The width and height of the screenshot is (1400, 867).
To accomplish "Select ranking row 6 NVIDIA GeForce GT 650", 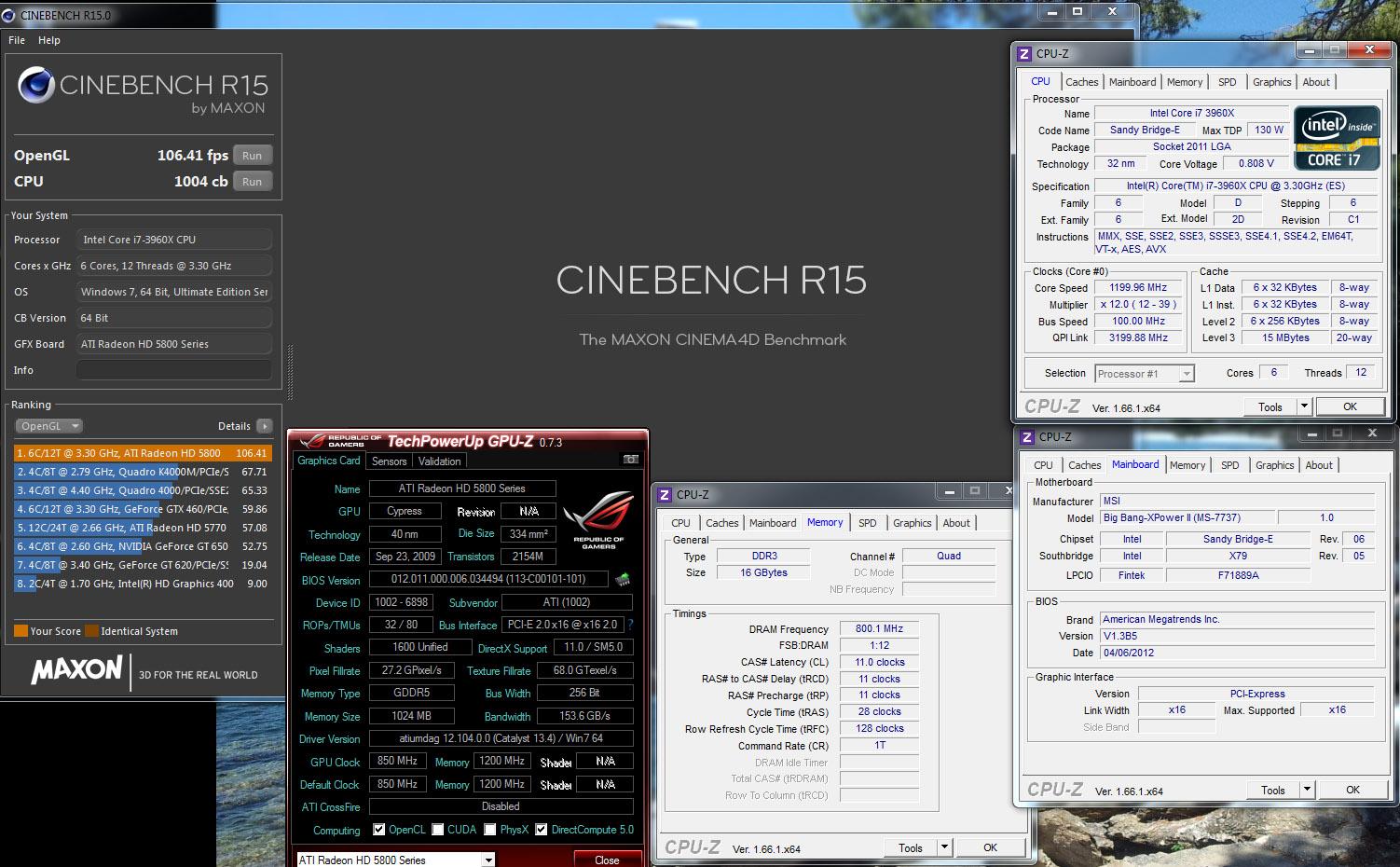I will coord(143,546).
